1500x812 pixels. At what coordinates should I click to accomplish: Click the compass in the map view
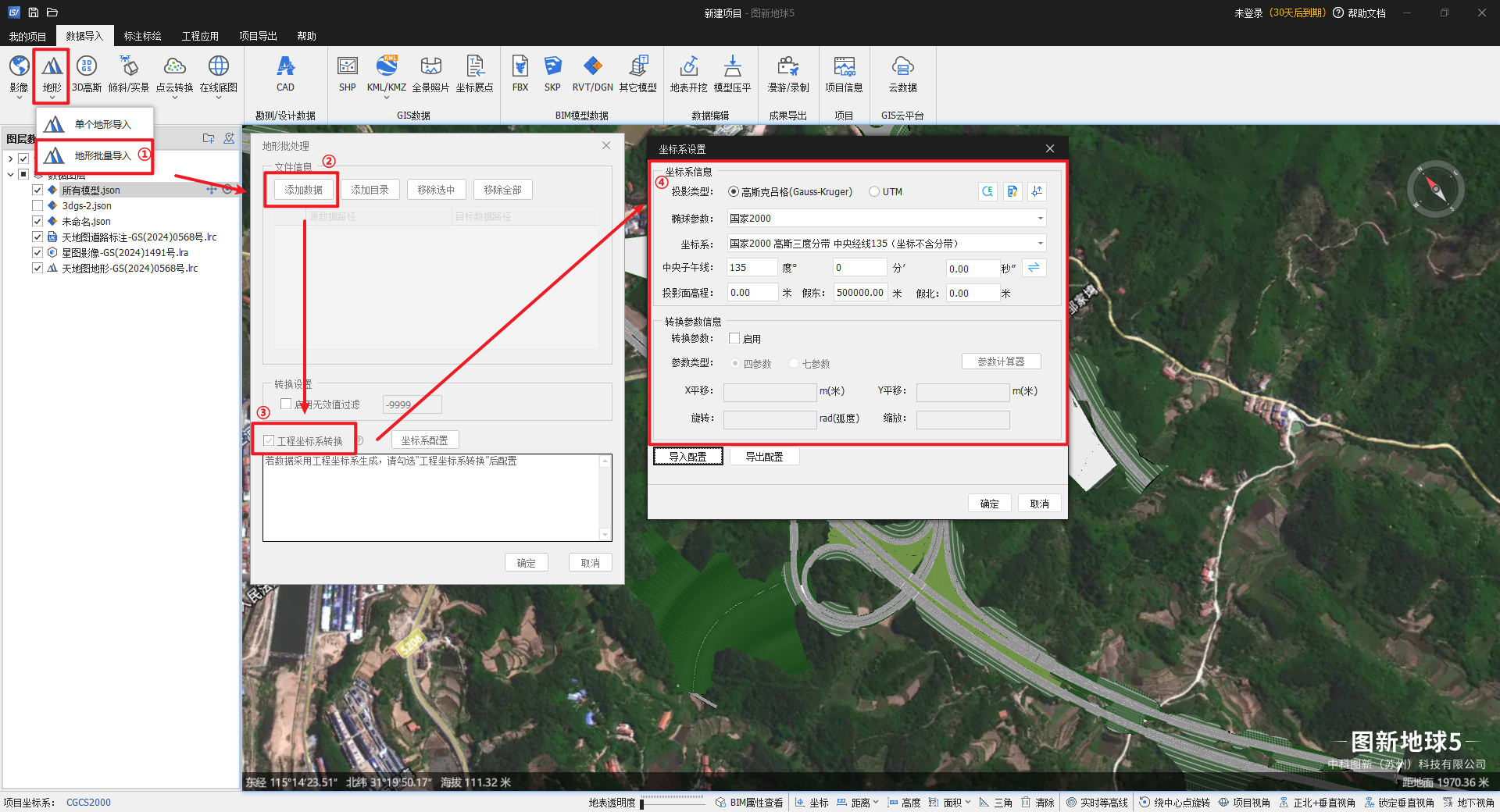point(1435,189)
